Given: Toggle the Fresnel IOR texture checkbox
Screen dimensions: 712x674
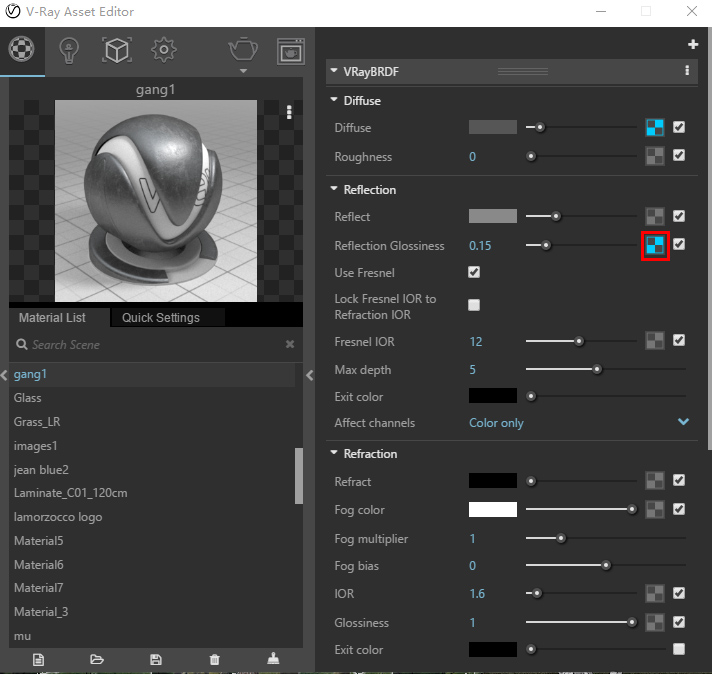Looking at the screenshot, I should 678,340.
